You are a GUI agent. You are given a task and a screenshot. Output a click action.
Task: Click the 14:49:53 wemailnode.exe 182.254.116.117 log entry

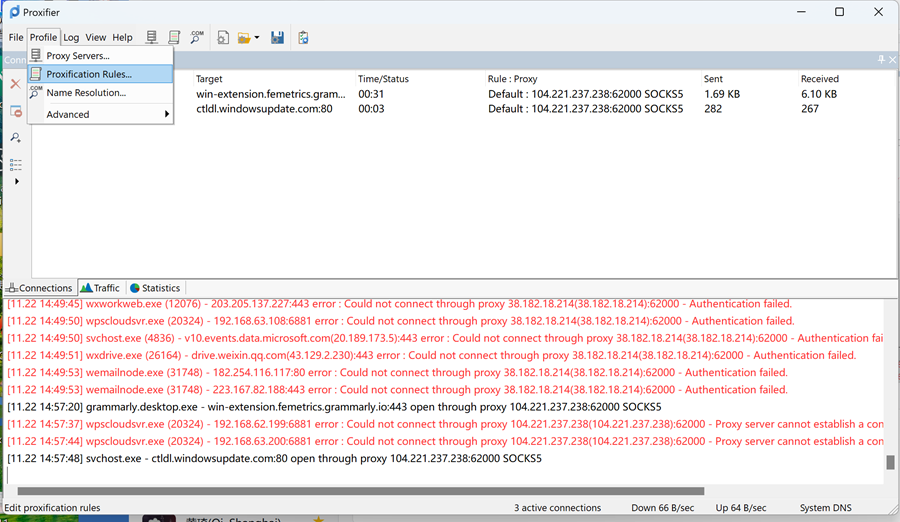tap(397, 373)
